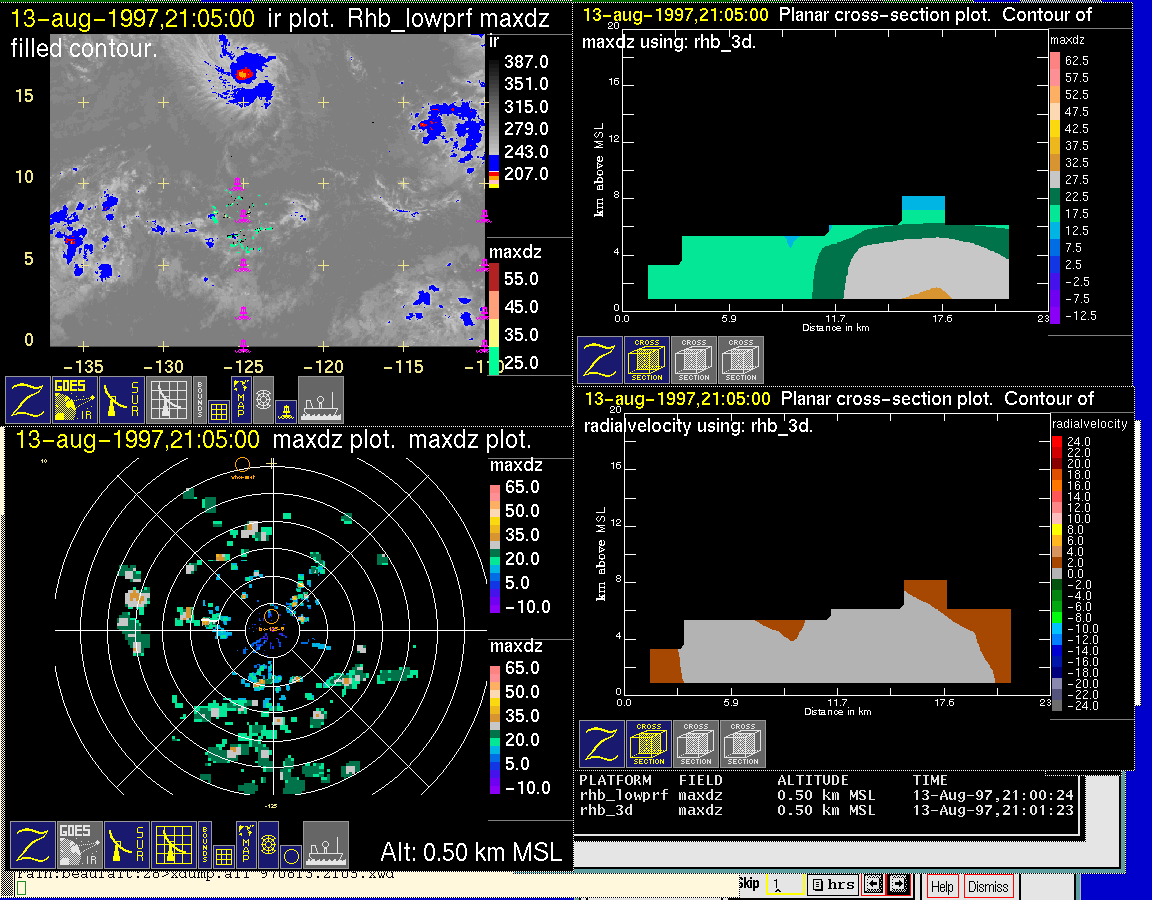Screen dimensions: 1152x900
Task: Click the range rings icon in bottom plot toolbar
Action: 267,844
